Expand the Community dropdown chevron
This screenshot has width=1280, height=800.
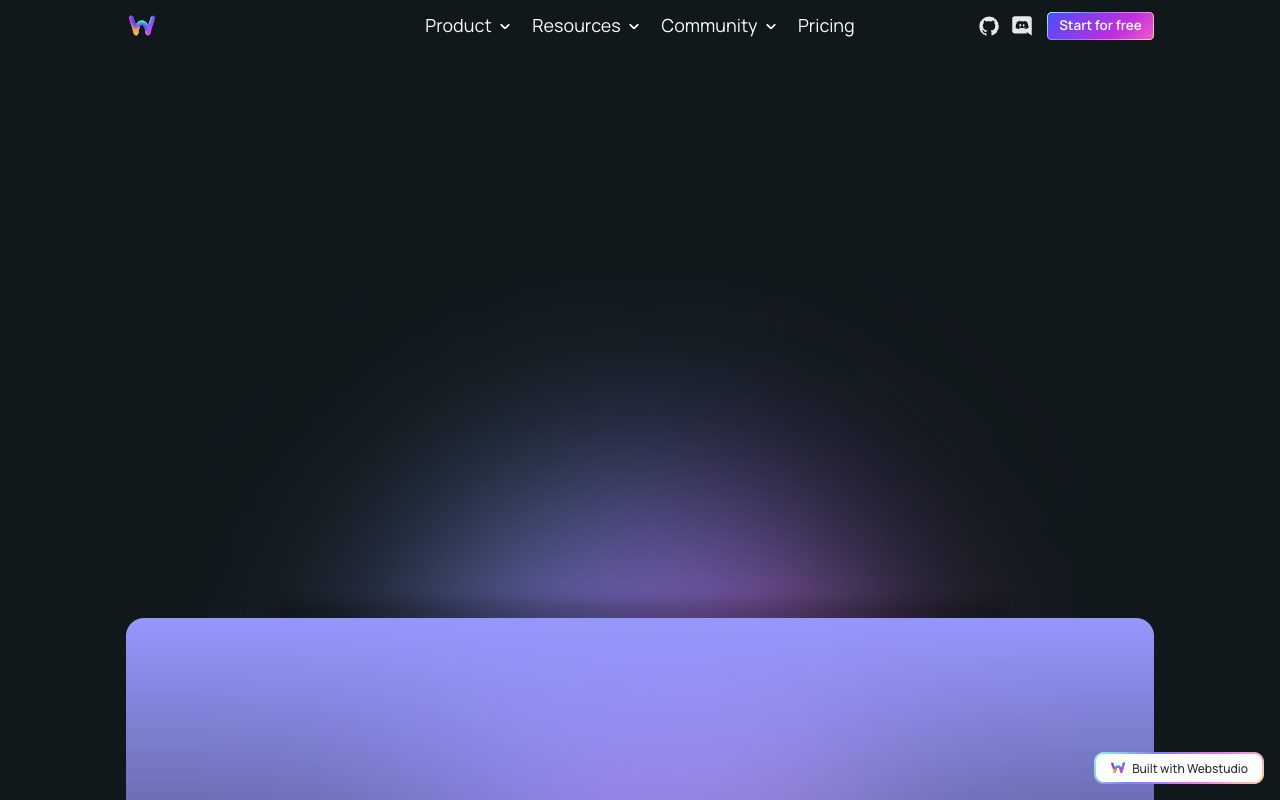pos(771,27)
